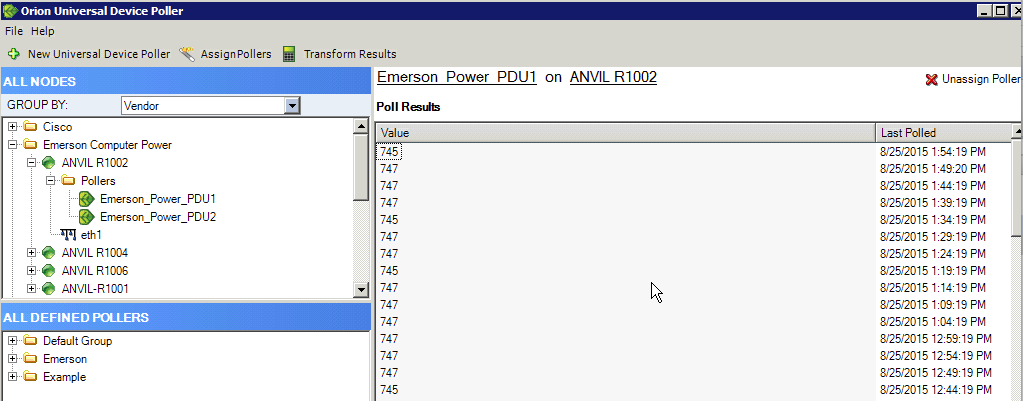
Task: Open the ANVIL R1002 header link
Action: click(x=613, y=77)
